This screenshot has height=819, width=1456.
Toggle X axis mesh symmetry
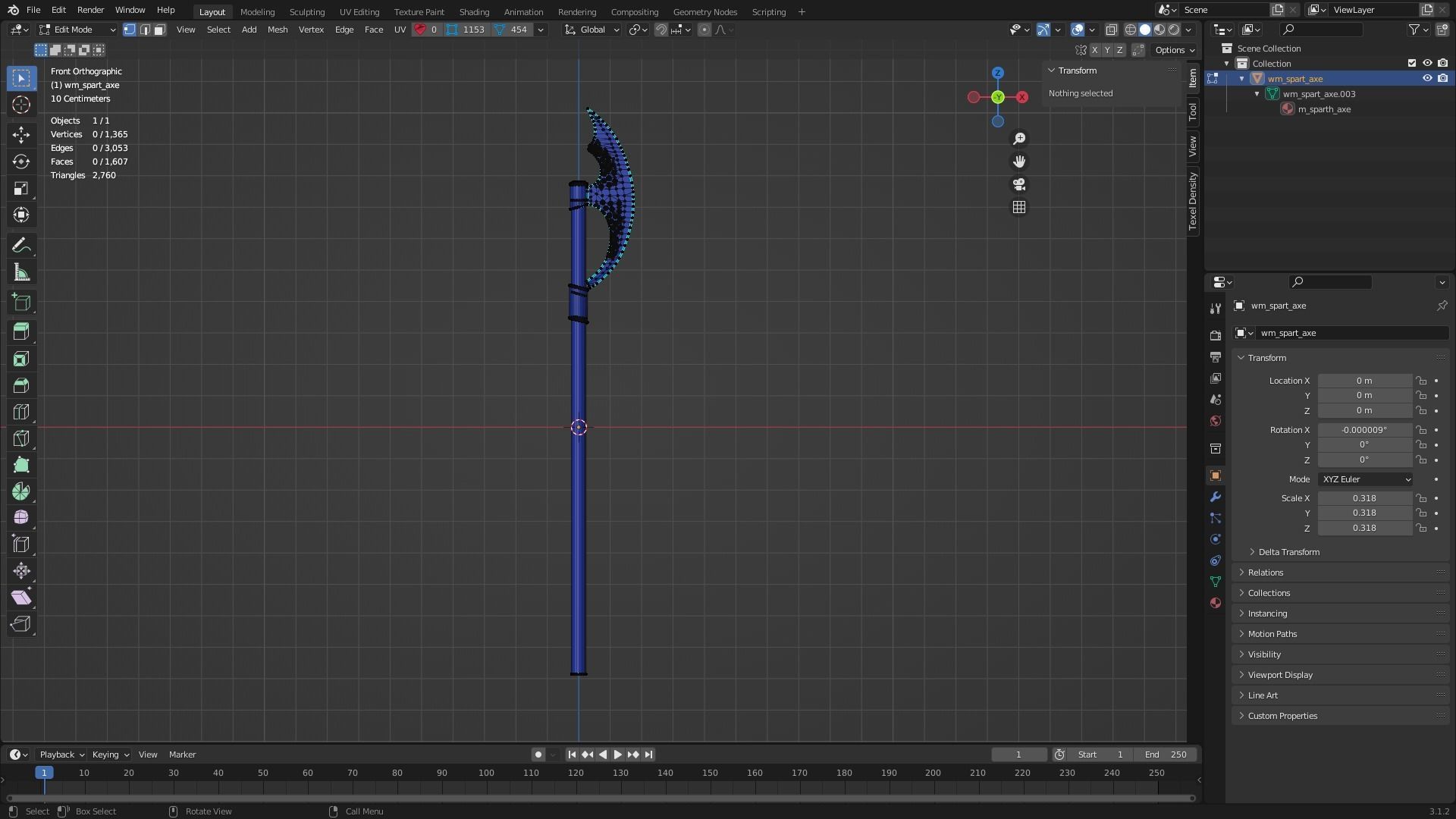[1094, 50]
